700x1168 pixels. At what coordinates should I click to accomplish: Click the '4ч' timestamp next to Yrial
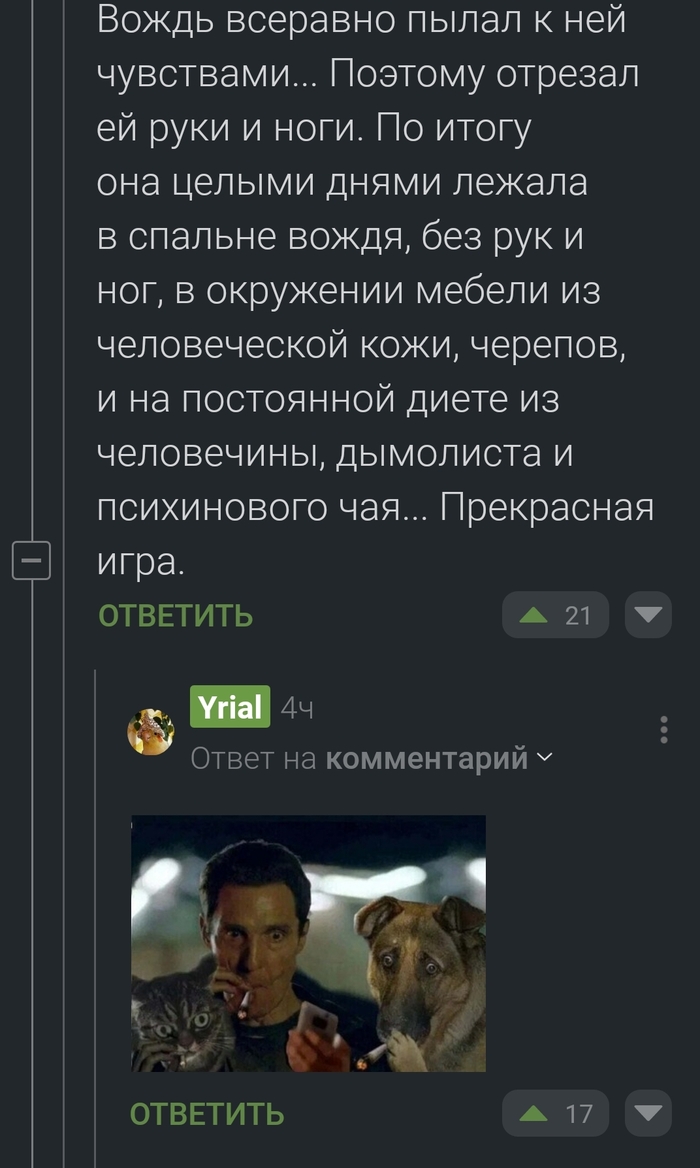click(x=297, y=710)
